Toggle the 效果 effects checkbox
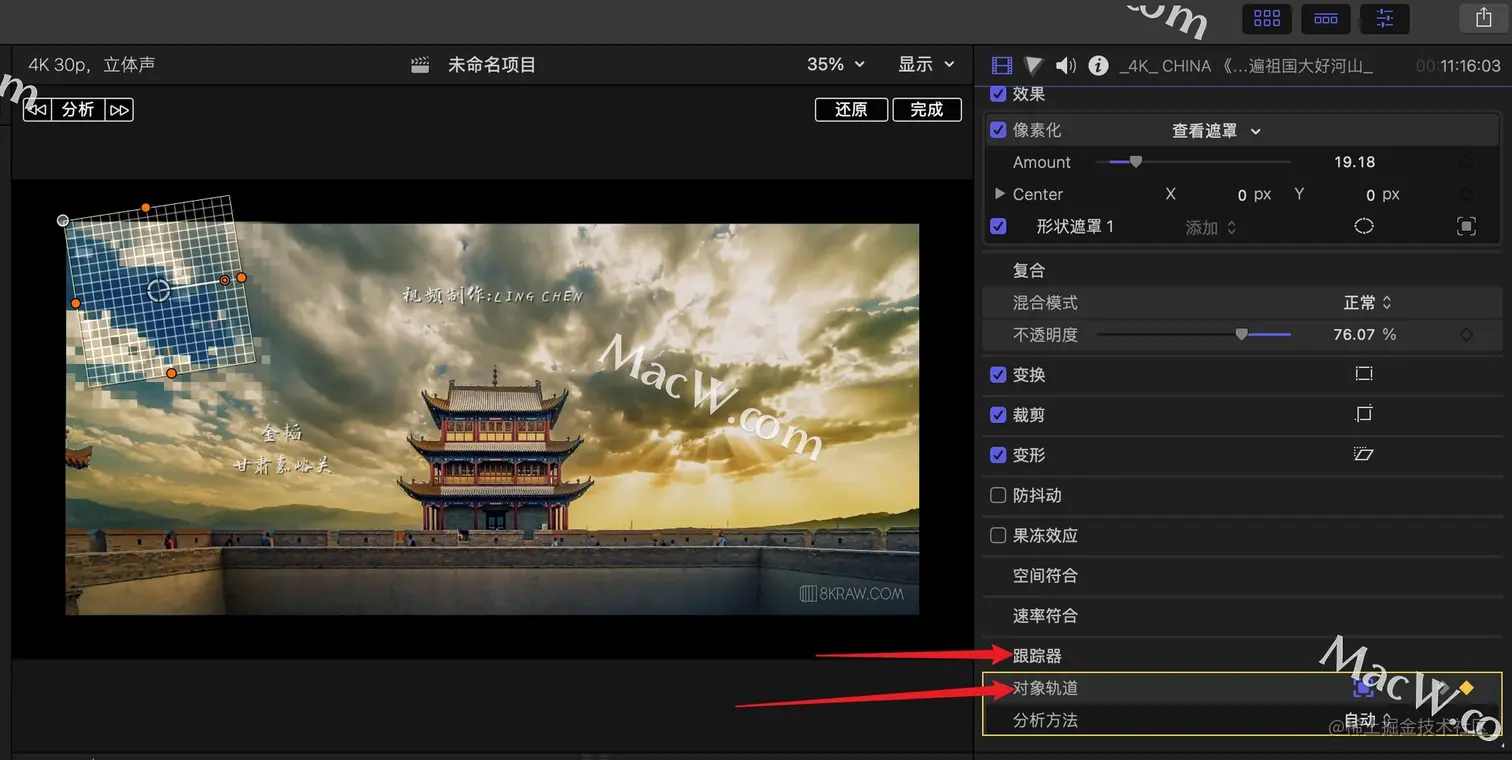 pyautogui.click(x=998, y=94)
